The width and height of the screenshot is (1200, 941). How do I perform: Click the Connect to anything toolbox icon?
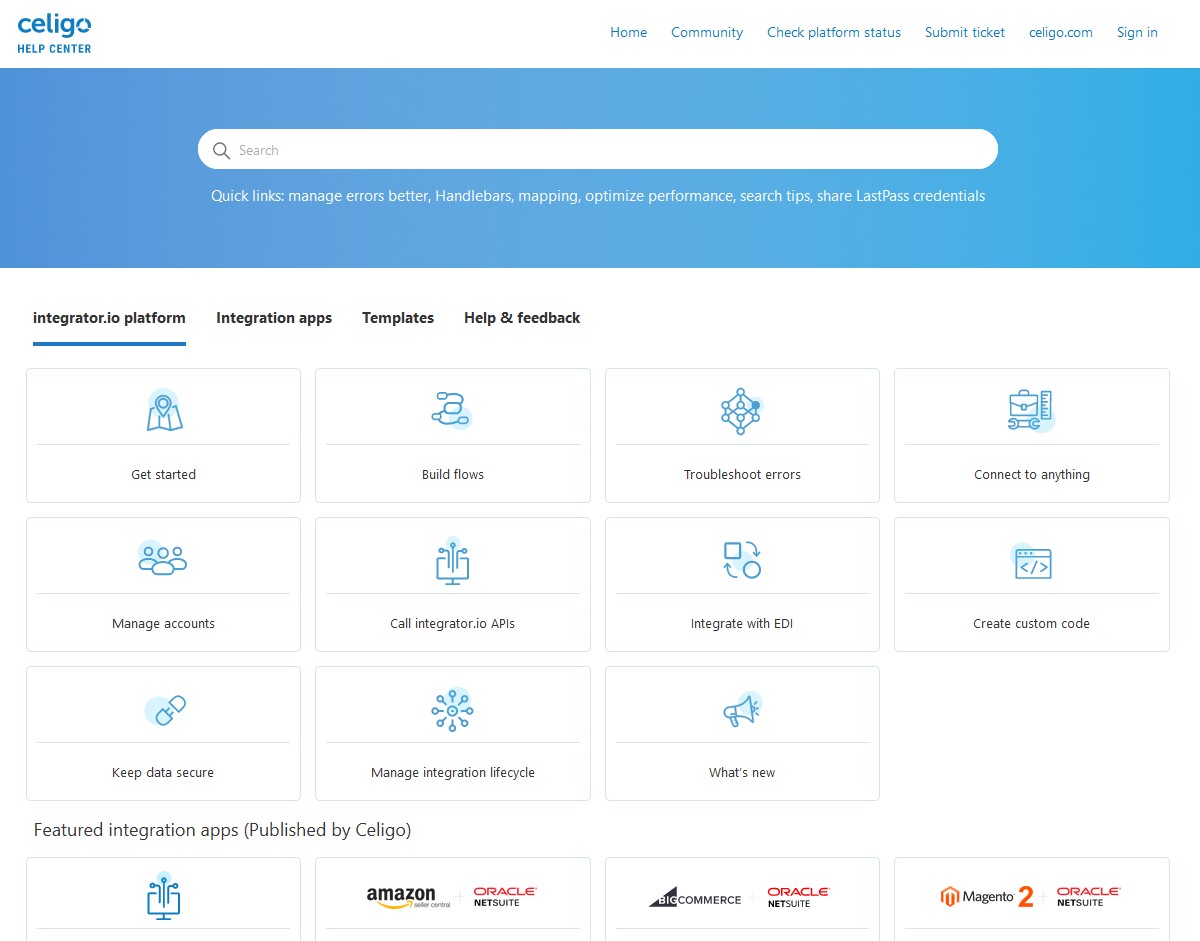(1031, 410)
